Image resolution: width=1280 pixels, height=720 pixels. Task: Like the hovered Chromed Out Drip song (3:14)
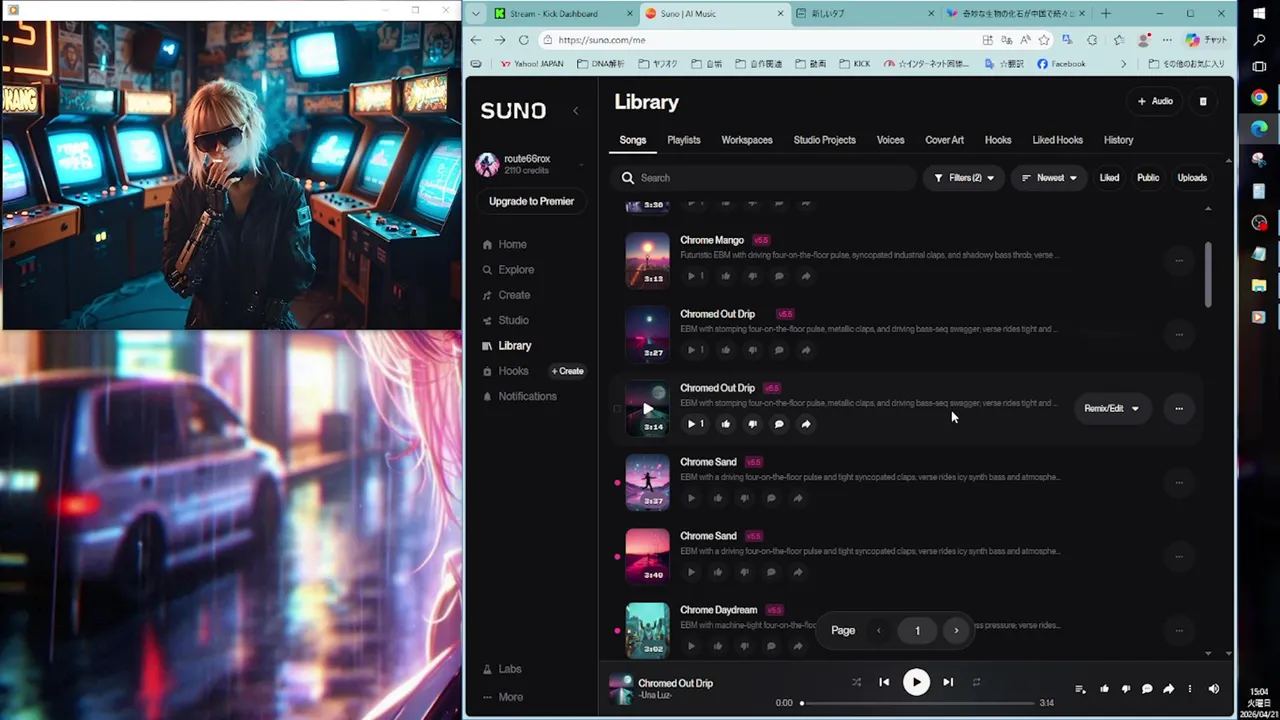(726, 424)
